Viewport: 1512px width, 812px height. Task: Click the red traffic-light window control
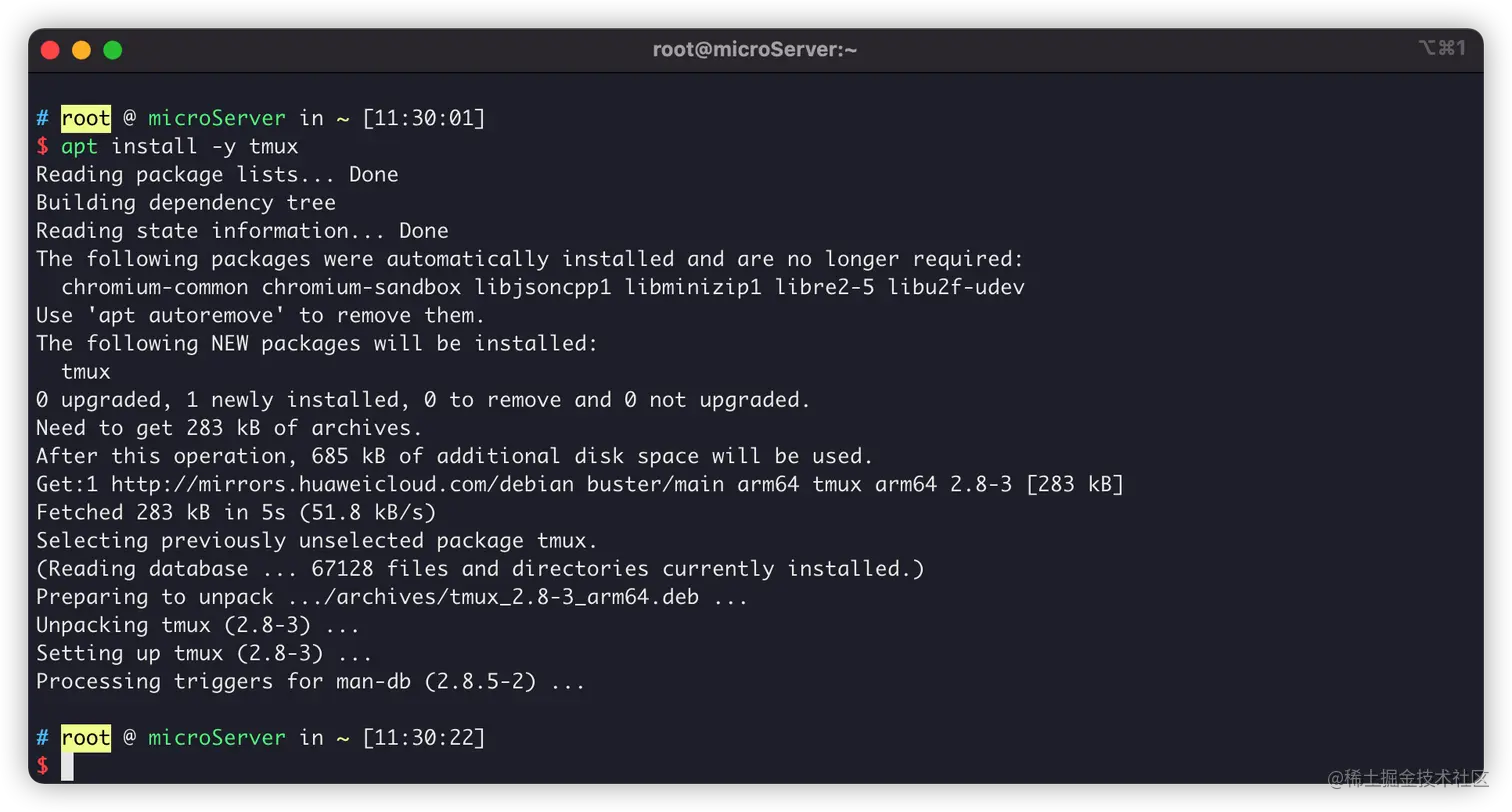(49, 48)
